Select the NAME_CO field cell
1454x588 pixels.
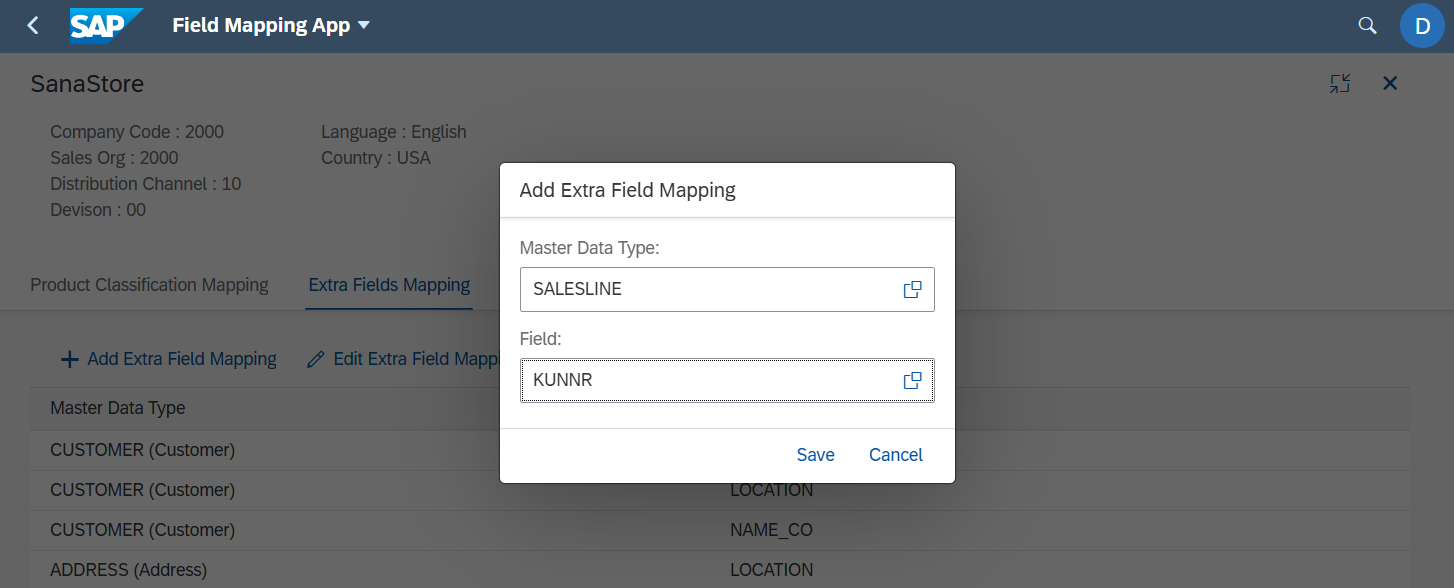tap(771, 530)
